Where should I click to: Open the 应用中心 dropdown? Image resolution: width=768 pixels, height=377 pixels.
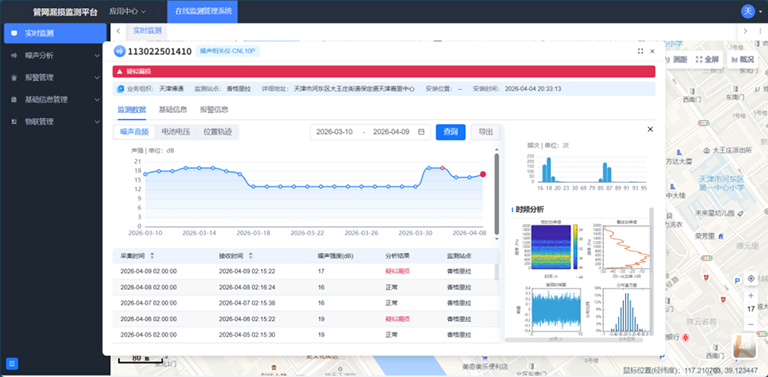(x=127, y=11)
